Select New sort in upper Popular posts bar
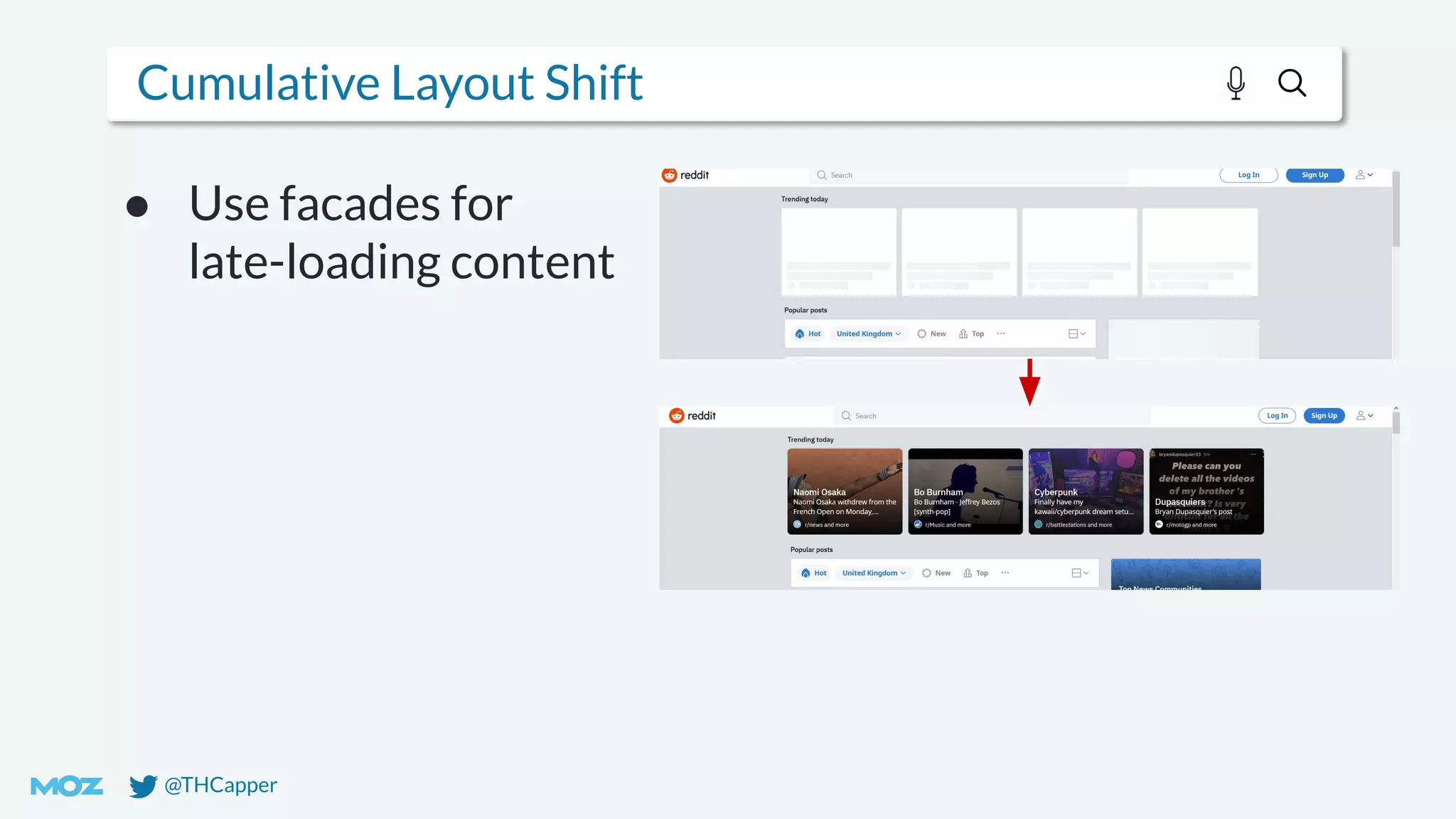Image resolution: width=1456 pixels, height=819 pixels. (931, 333)
